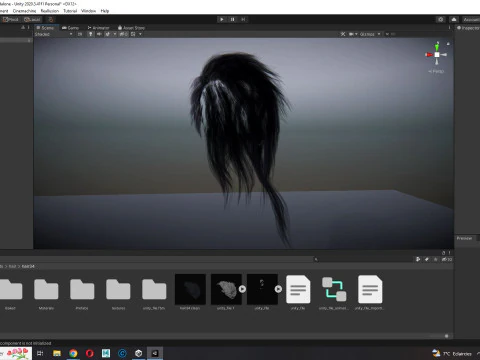This screenshot has height=360, width=480.
Task: Toggle Local handle rotation mode
Action: pos(32,19)
